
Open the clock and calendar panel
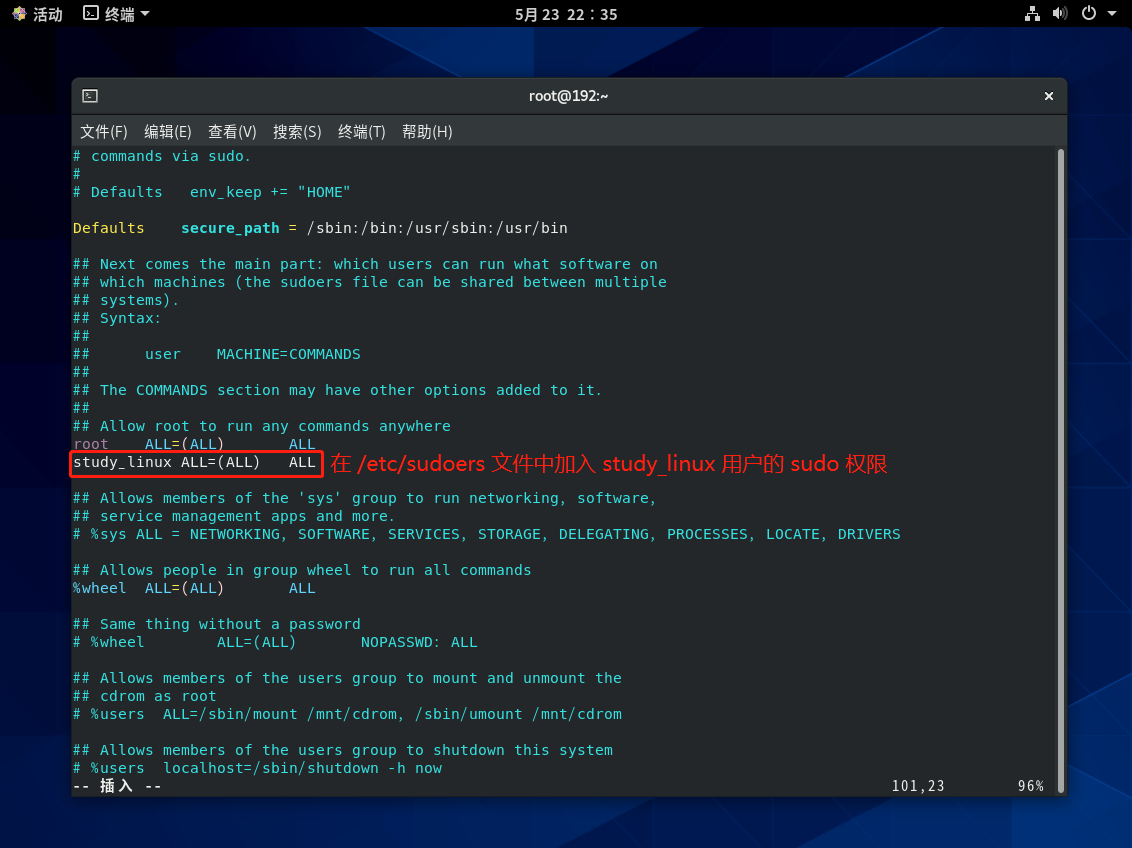click(566, 14)
